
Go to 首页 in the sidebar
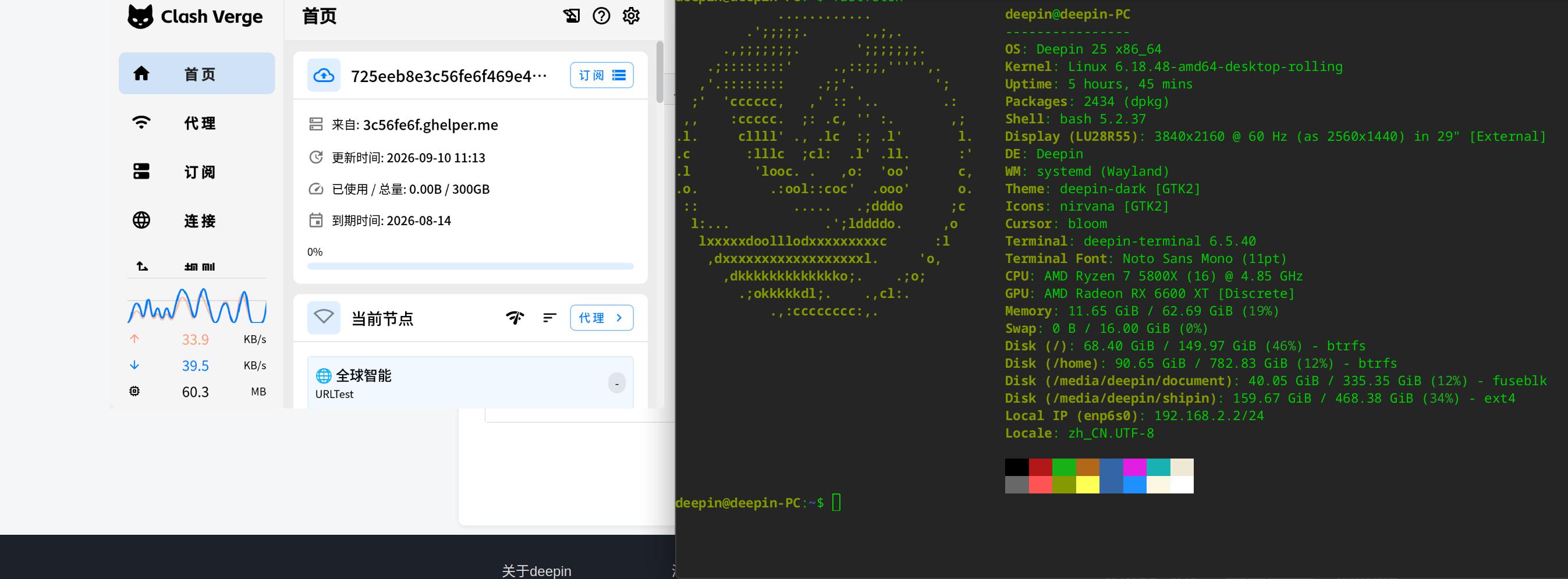[197, 73]
